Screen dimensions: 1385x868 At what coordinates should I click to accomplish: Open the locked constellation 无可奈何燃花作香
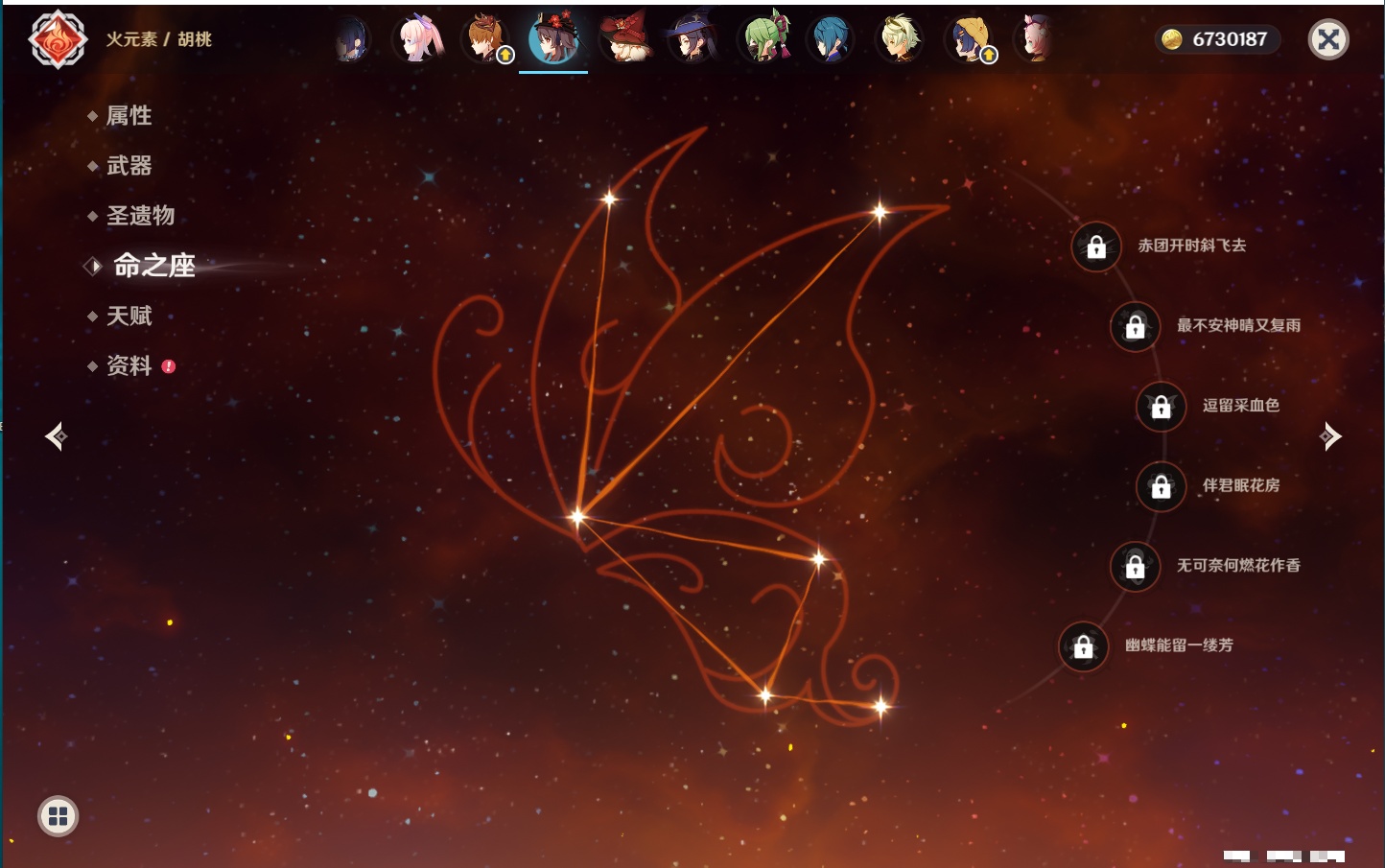[x=1135, y=567]
